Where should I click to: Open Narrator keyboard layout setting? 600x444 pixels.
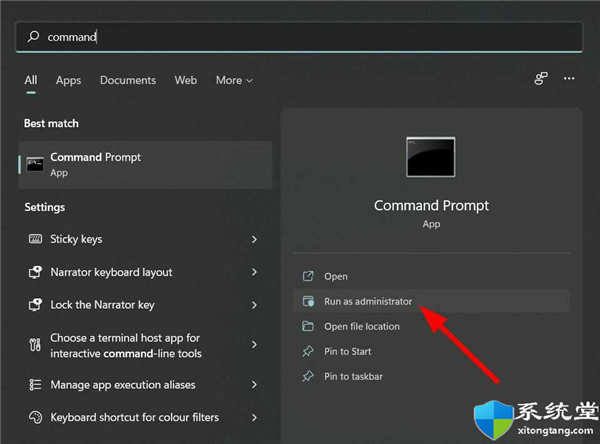point(145,272)
